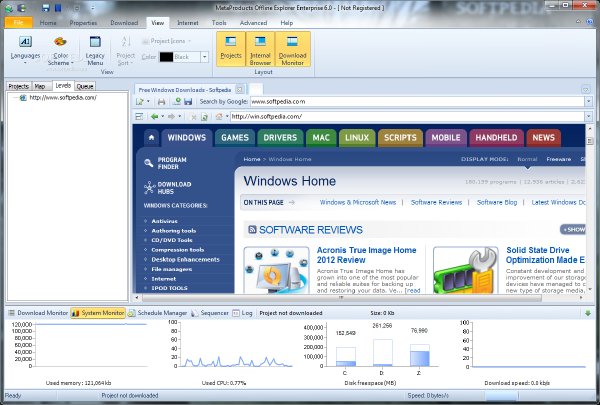Screen dimensions: 600x405
Task: Click the Software Reviews RSS icon
Action: coord(252,230)
